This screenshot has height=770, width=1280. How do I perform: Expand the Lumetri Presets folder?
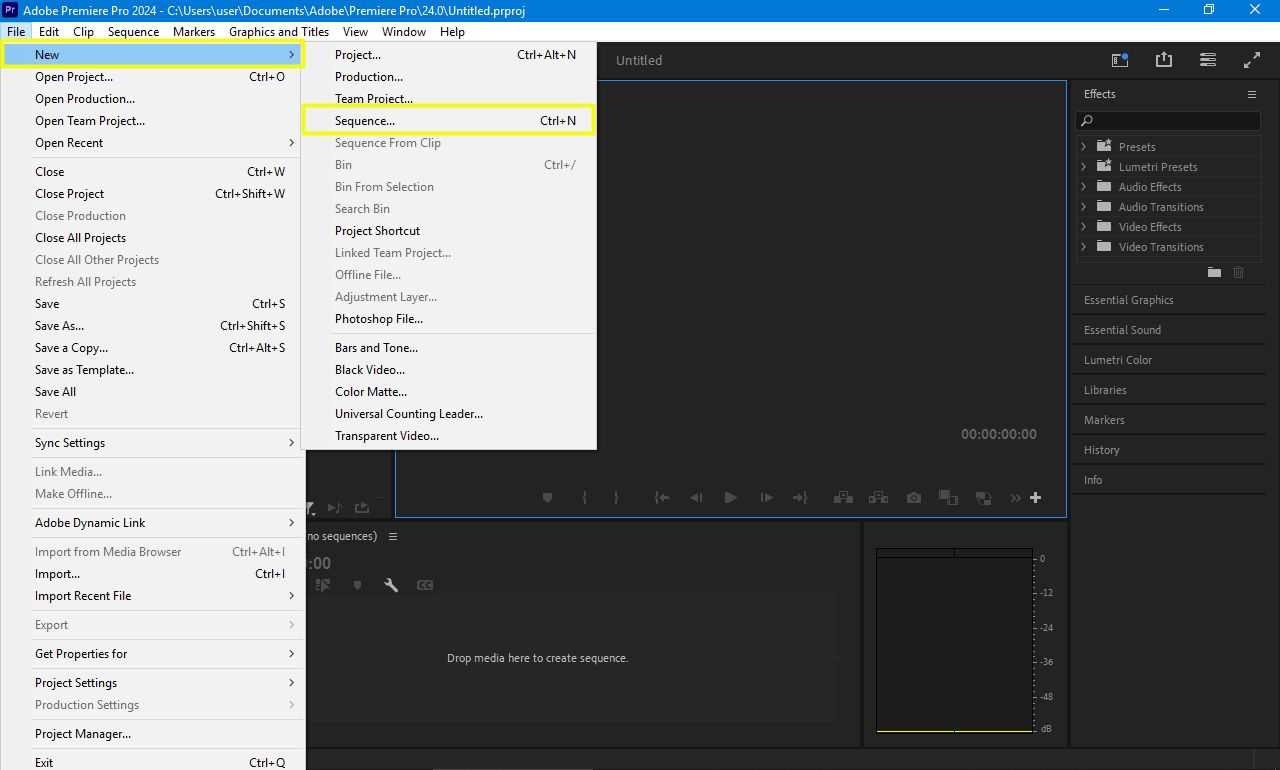click(1083, 166)
